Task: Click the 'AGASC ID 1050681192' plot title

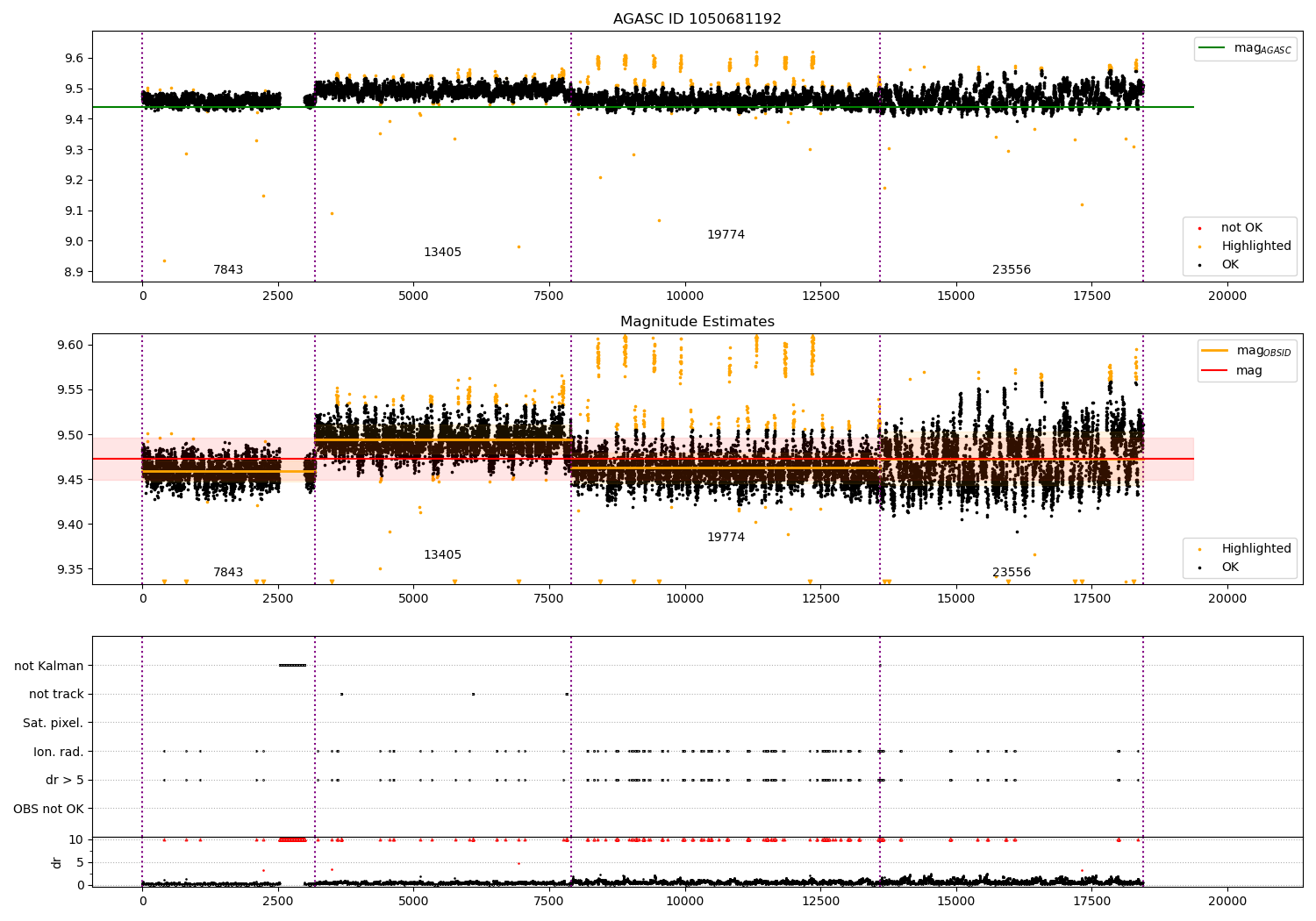Action: coord(697,19)
